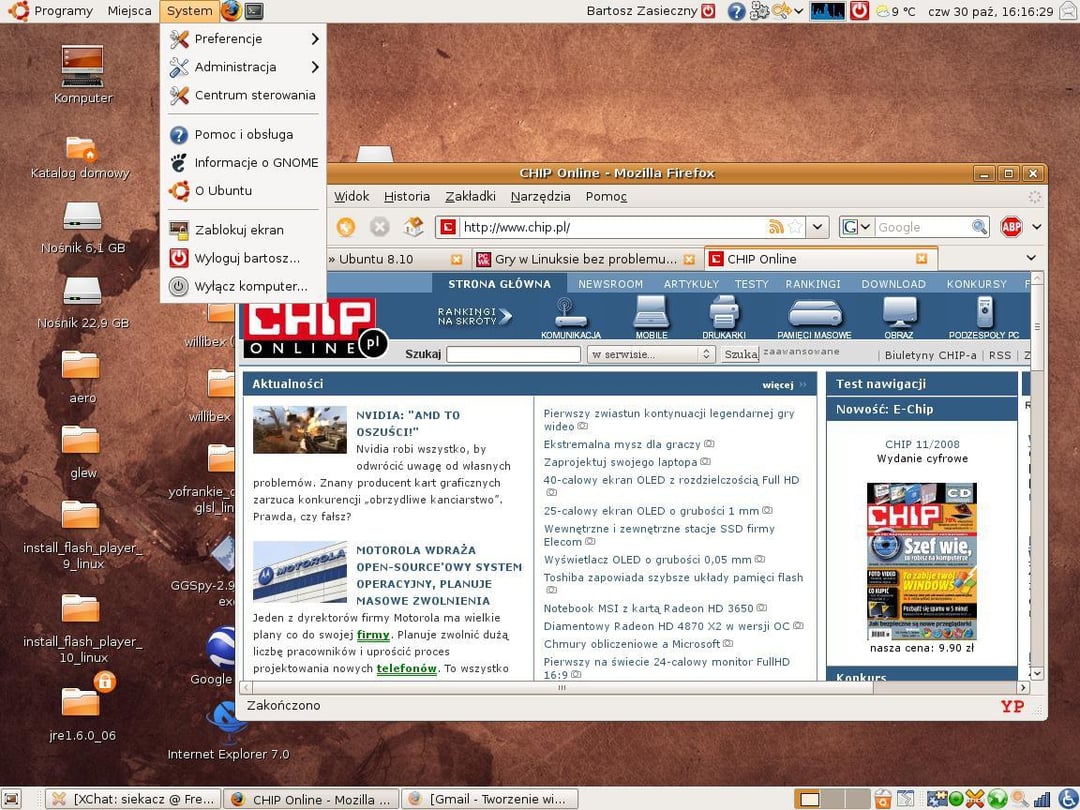This screenshot has width=1080, height=810.
Task: Open the PAMIĘCI MASOWE section icon
Action: [x=815, y=316]
